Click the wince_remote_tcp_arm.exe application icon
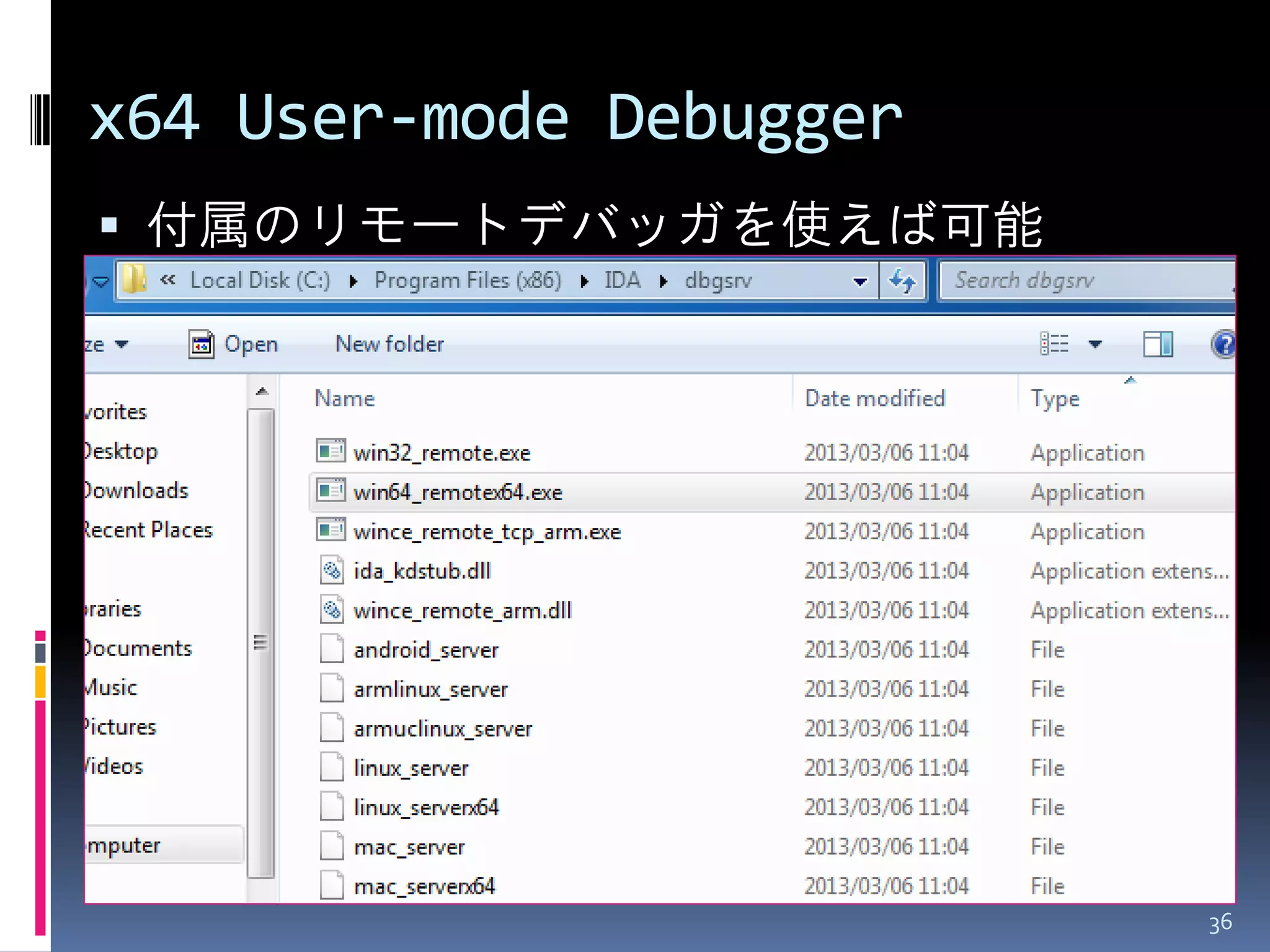This screenshot has height=952, width=1270. (331, 529)
